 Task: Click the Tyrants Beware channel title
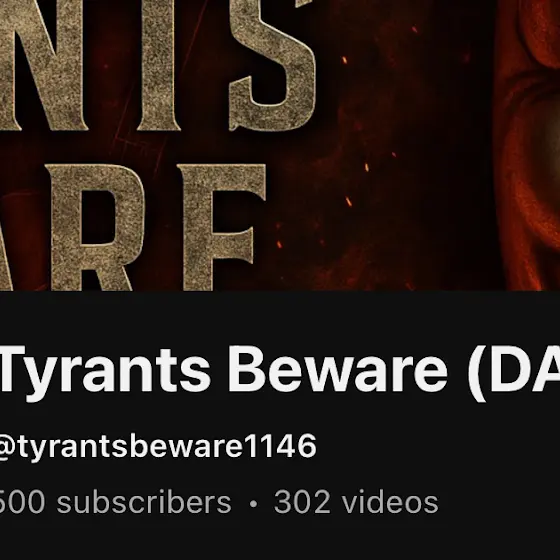(280, 371)
